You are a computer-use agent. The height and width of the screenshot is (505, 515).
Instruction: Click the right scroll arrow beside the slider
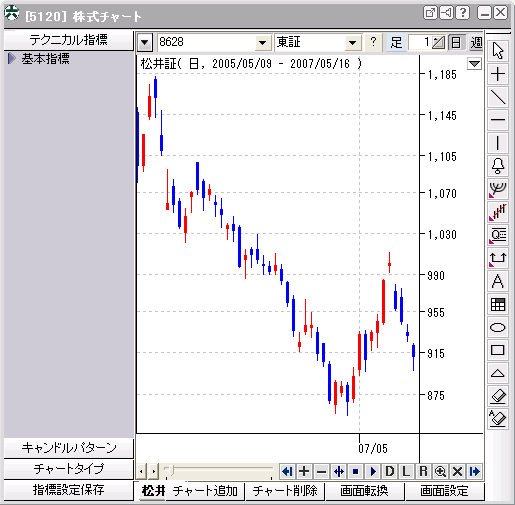[153, 471]
